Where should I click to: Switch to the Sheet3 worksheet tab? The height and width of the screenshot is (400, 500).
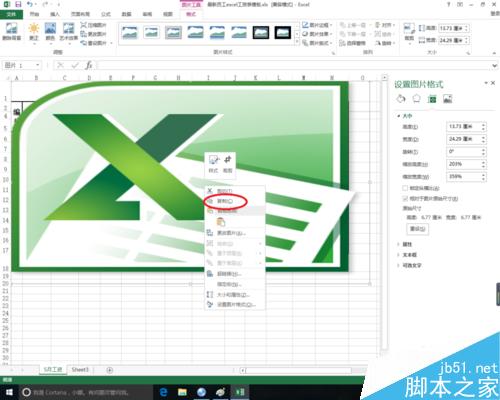[80, 370]
